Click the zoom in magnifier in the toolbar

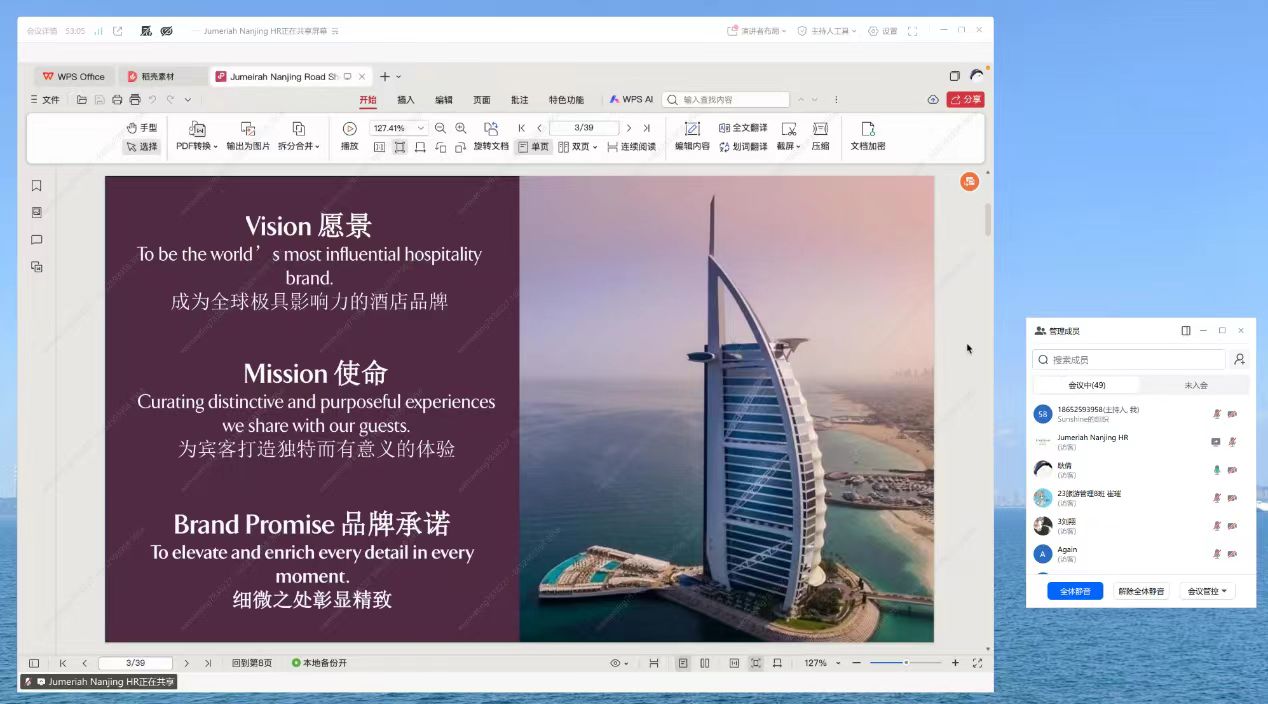tap(461, 128)
